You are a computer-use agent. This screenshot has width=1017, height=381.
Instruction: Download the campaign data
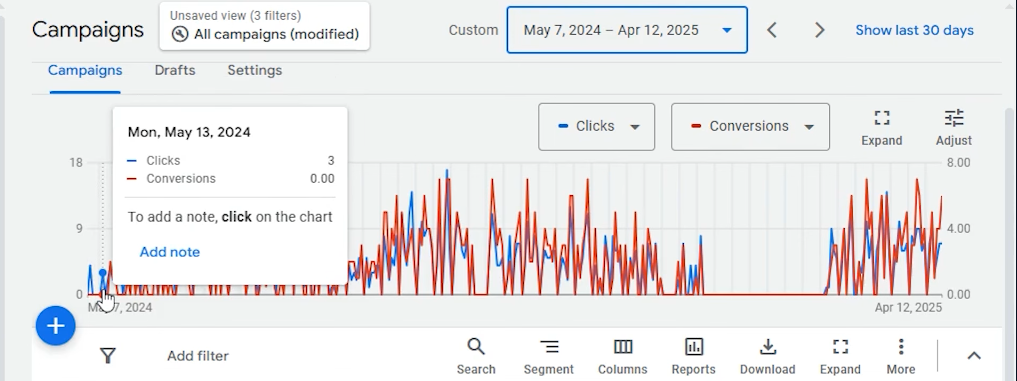(x=767, y=356)
